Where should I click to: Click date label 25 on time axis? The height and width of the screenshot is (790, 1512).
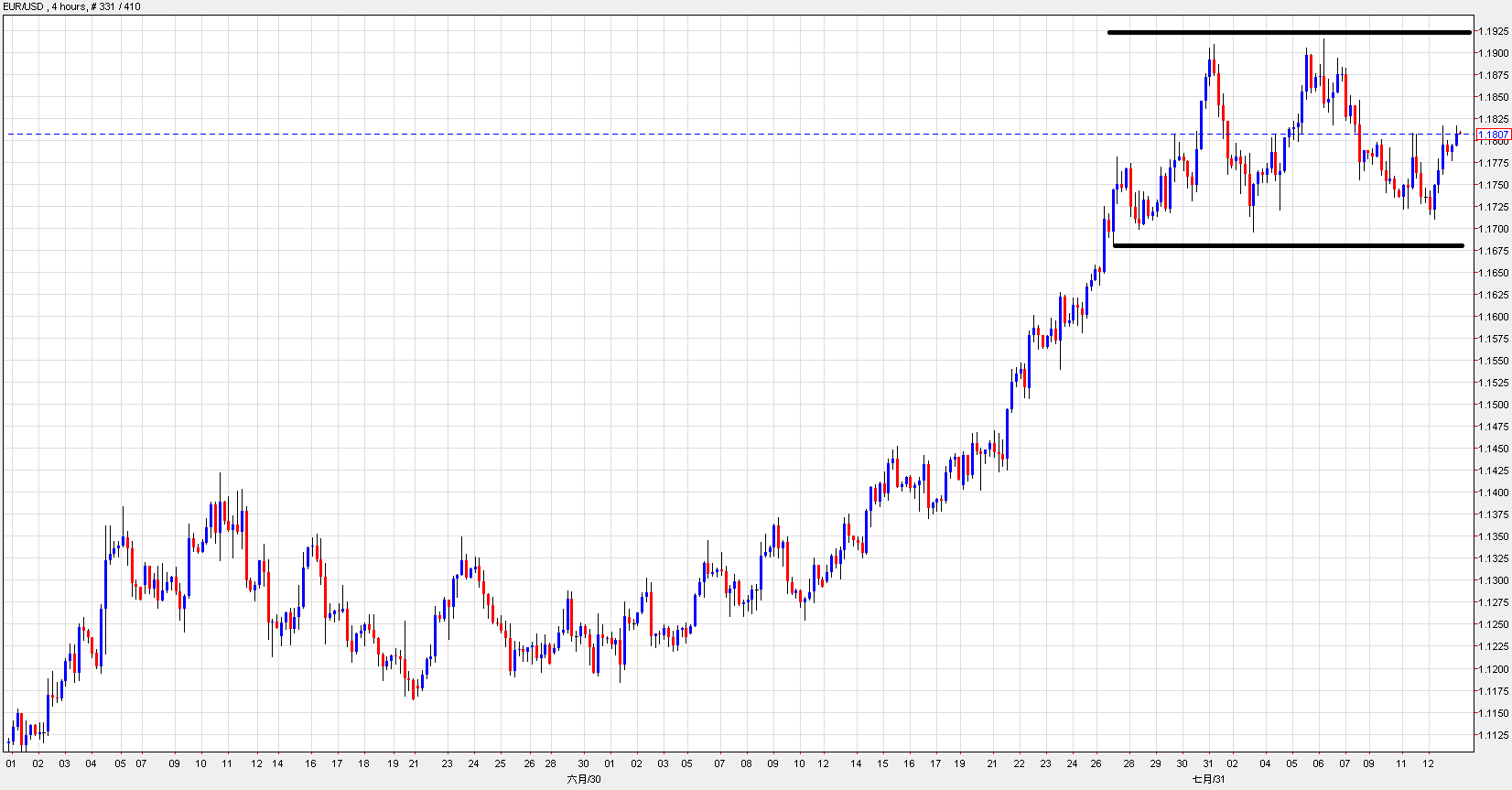tap(500, 763)
